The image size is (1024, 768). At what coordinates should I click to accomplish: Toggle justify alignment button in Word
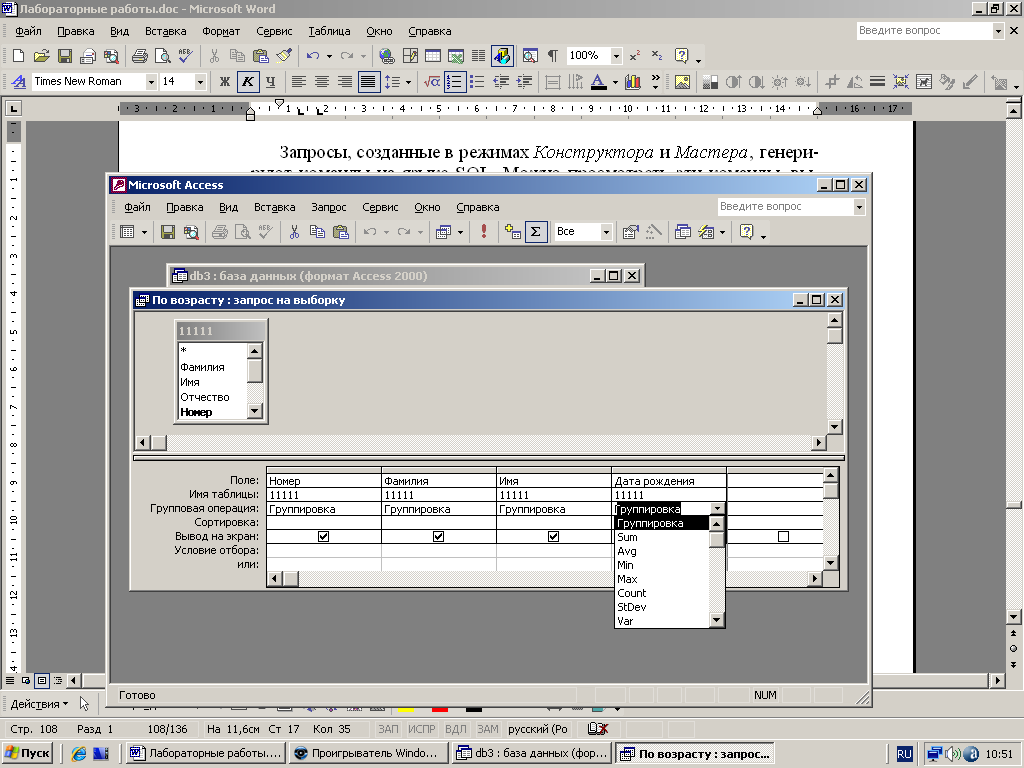[368, 82]
